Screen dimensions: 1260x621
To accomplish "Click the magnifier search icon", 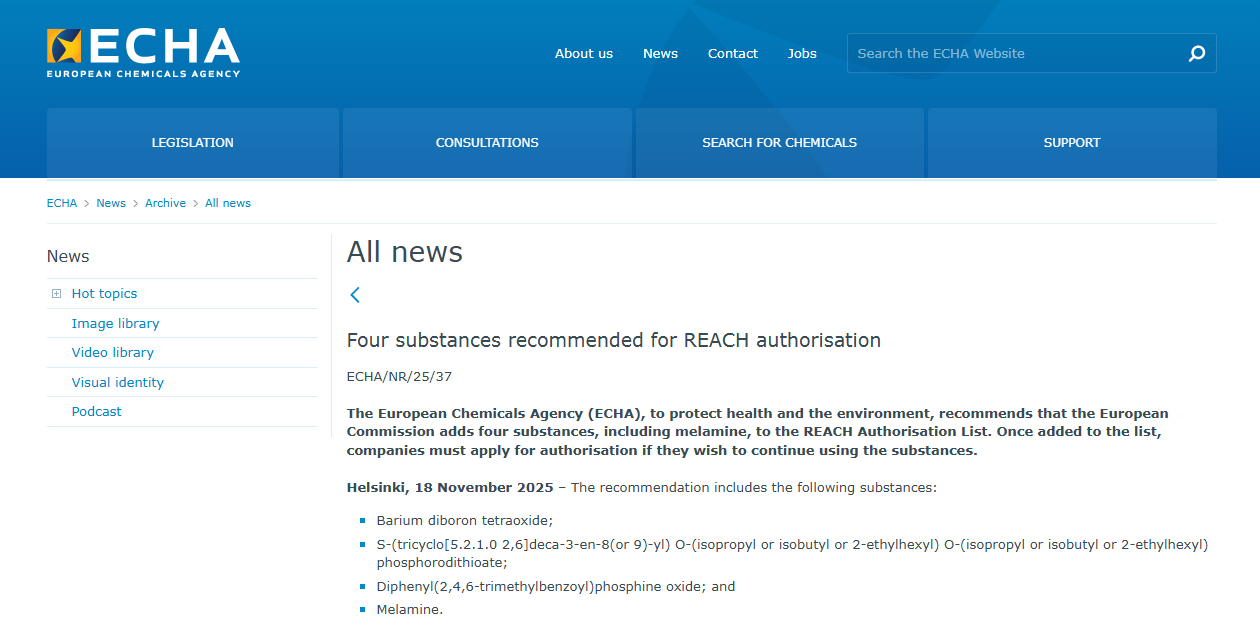I will [x=1196, y=54].
